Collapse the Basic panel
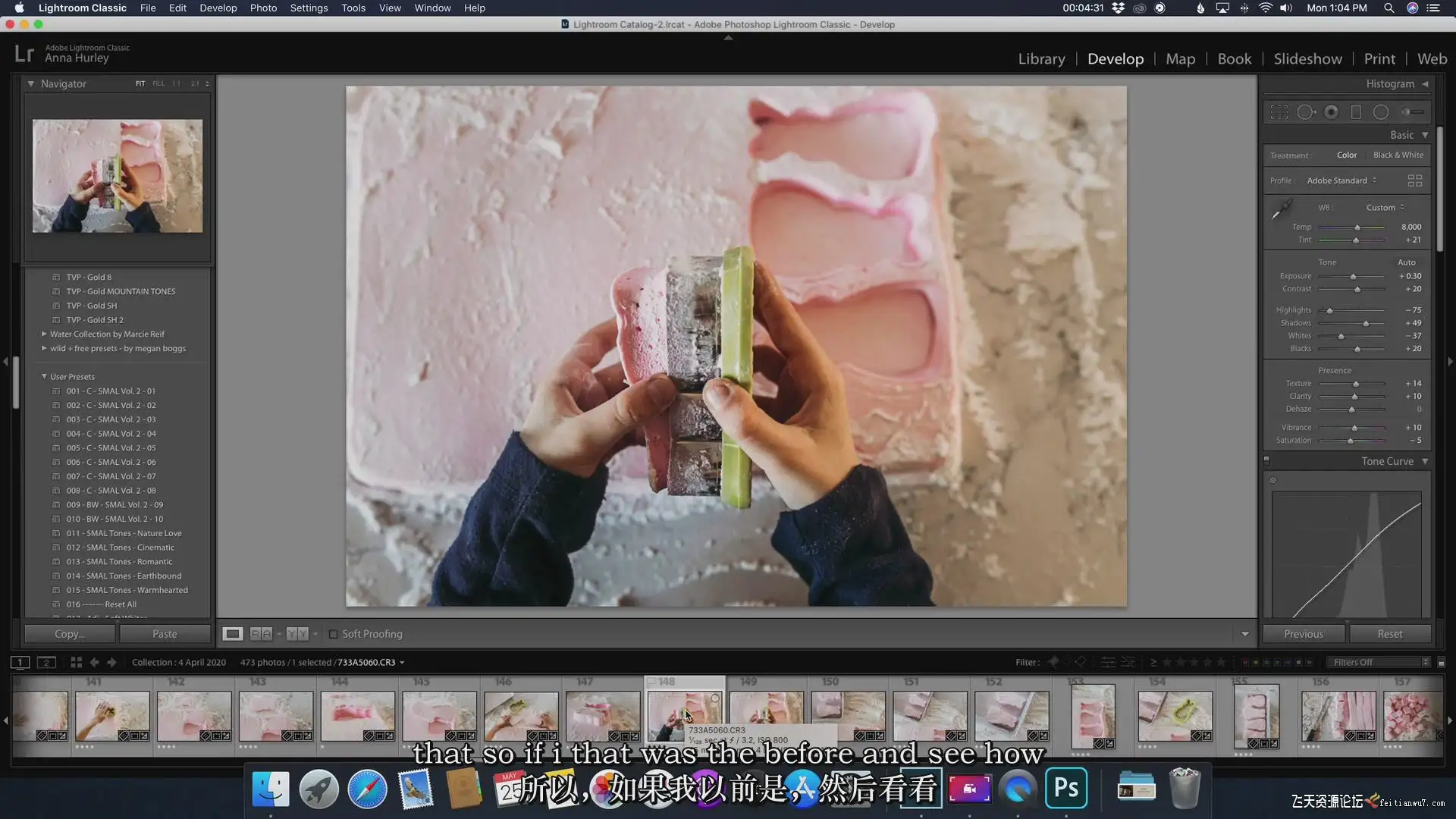 point(1425,135)
